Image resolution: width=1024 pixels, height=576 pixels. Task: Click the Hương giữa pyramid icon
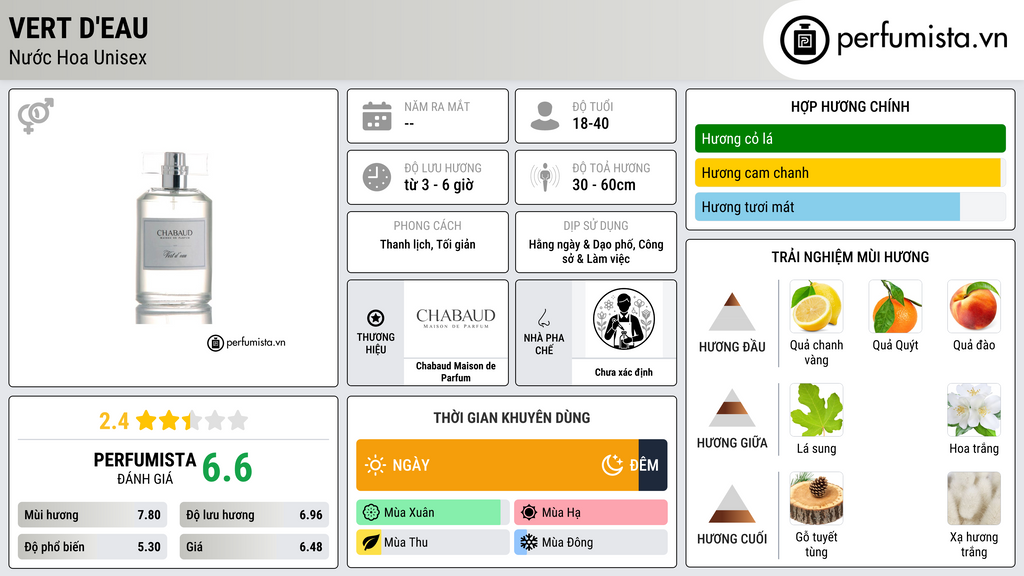(732, 408)
